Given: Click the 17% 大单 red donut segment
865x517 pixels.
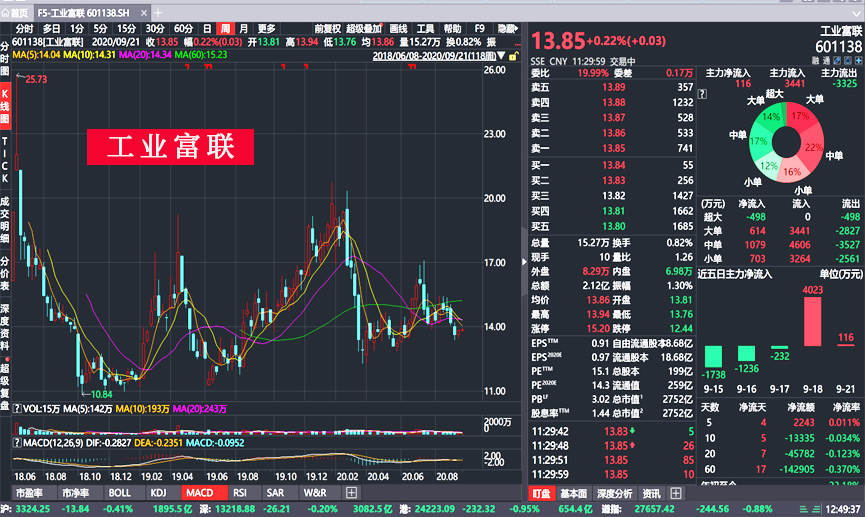Looking at the screenshot, I should point(800,116).
